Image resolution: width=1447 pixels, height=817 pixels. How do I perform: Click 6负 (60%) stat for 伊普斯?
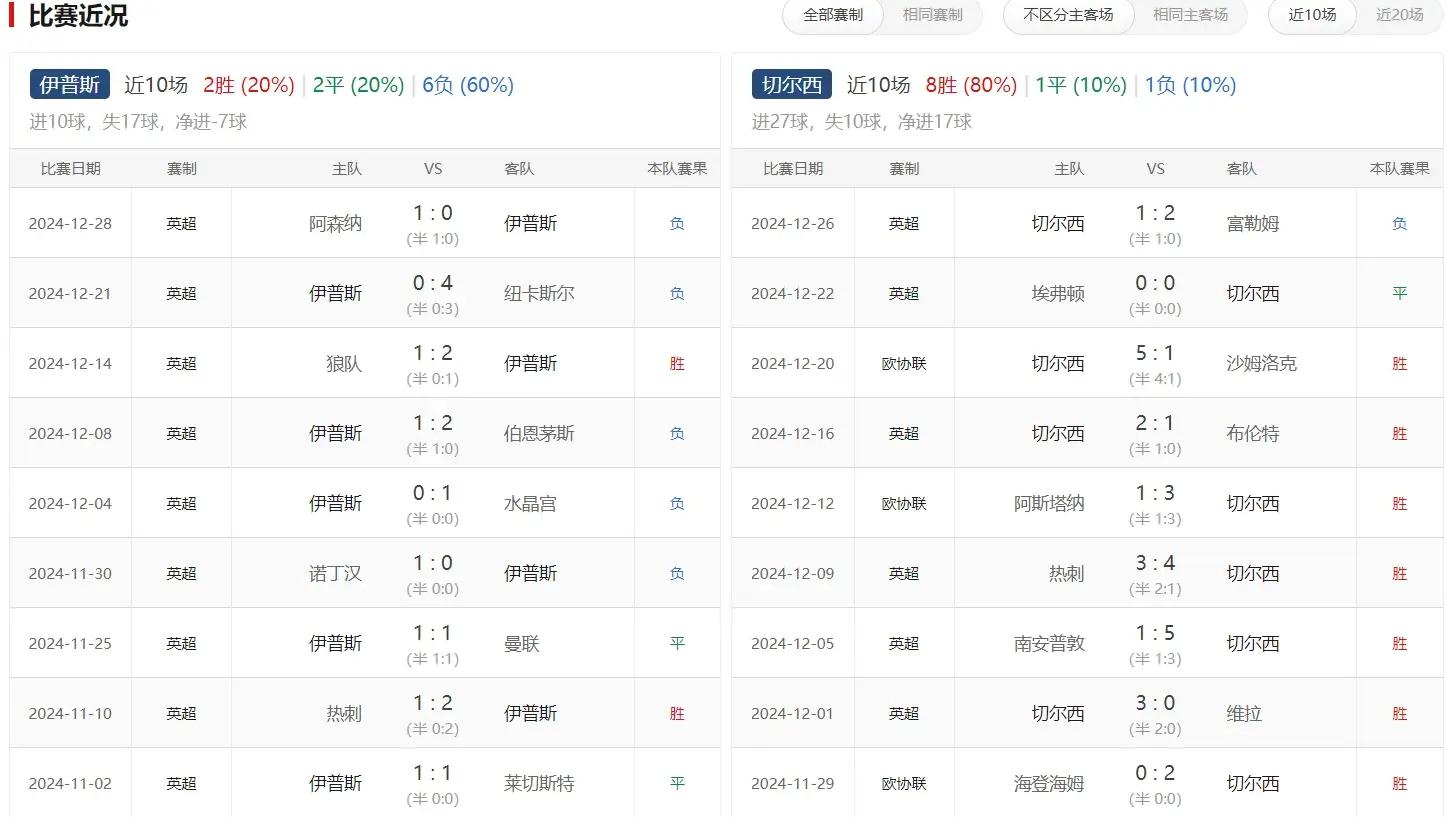468,85
